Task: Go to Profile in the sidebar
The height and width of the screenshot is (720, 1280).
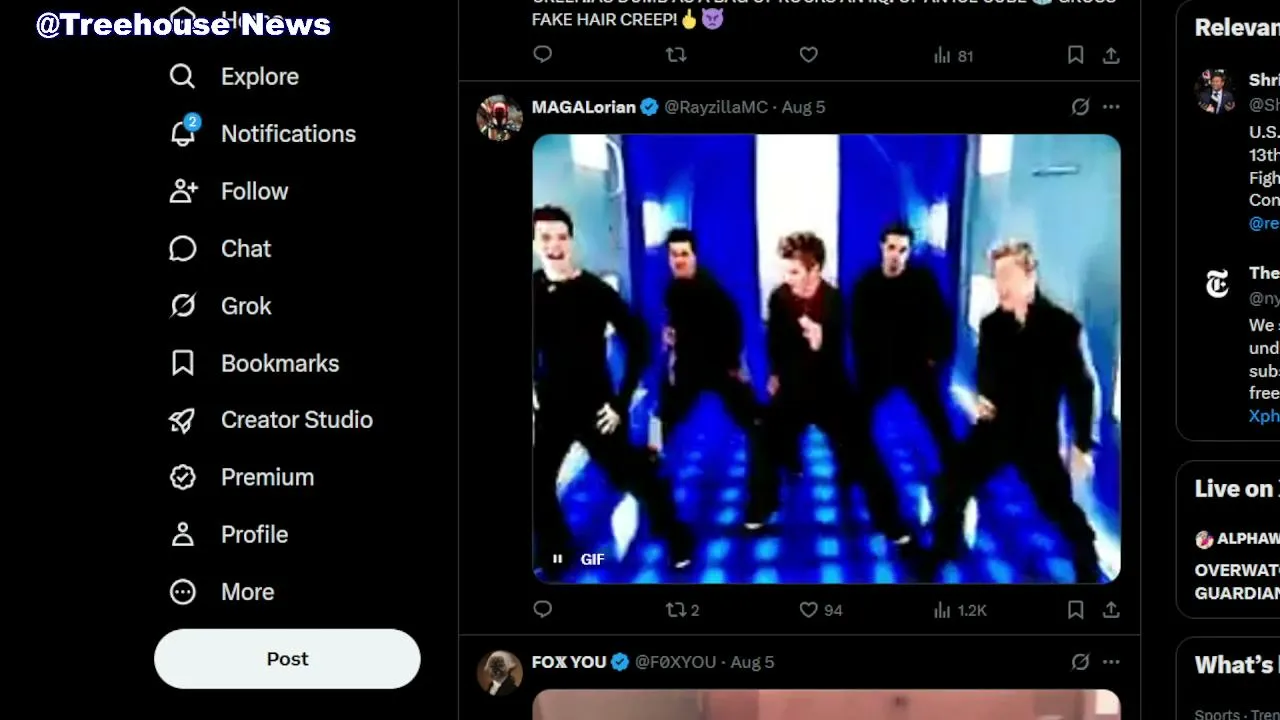Action: (x=229, y=534)
